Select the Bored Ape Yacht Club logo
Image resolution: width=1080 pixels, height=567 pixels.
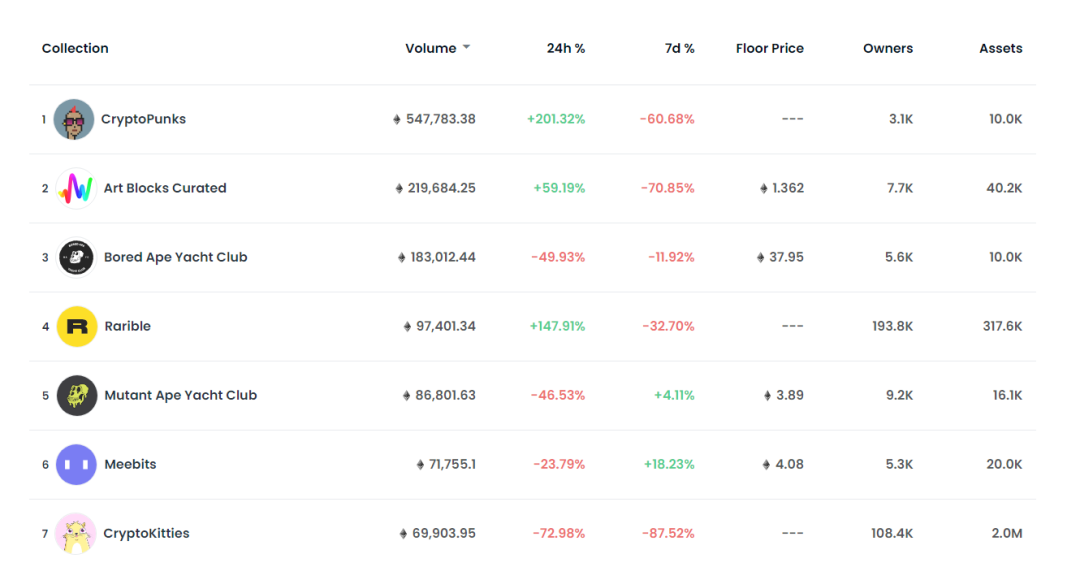[x=76, y=257]
